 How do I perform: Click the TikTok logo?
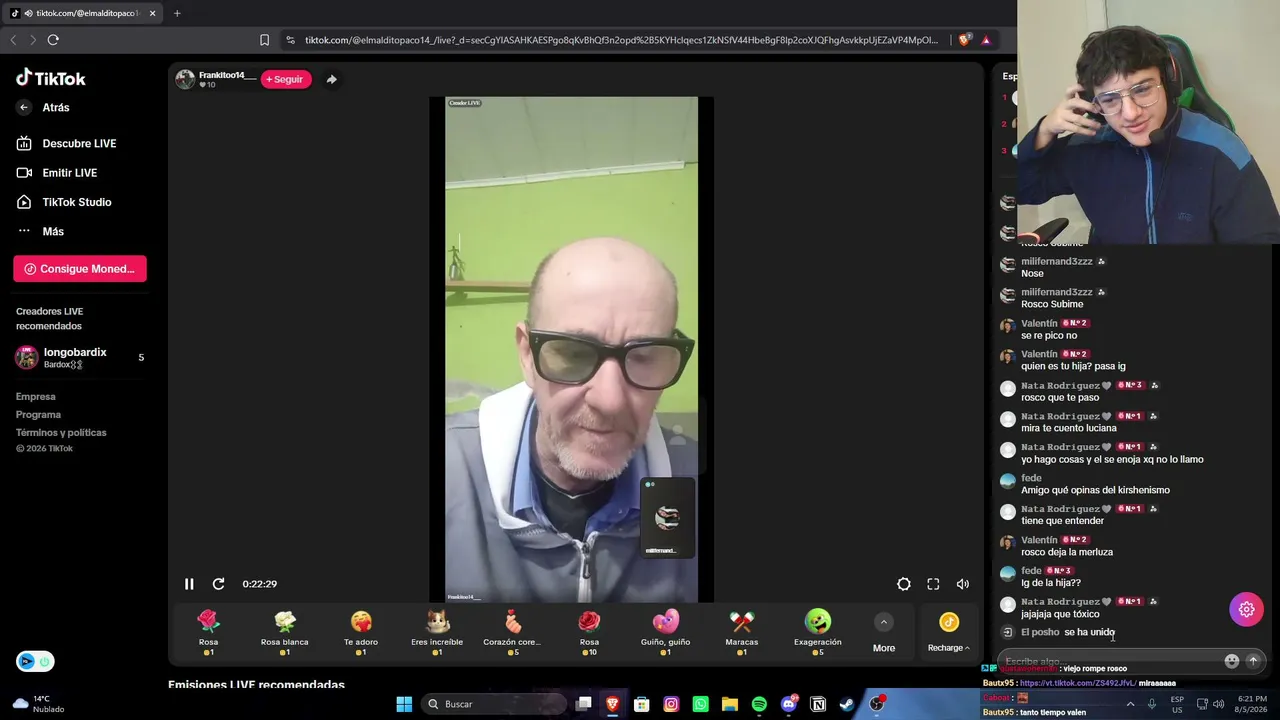tap(51, 78)
